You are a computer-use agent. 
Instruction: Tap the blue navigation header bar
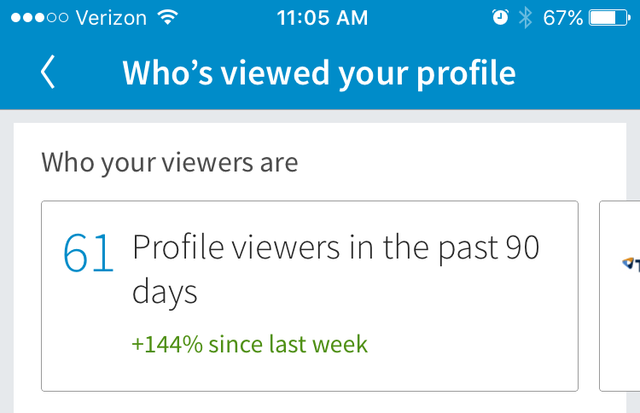320,73
